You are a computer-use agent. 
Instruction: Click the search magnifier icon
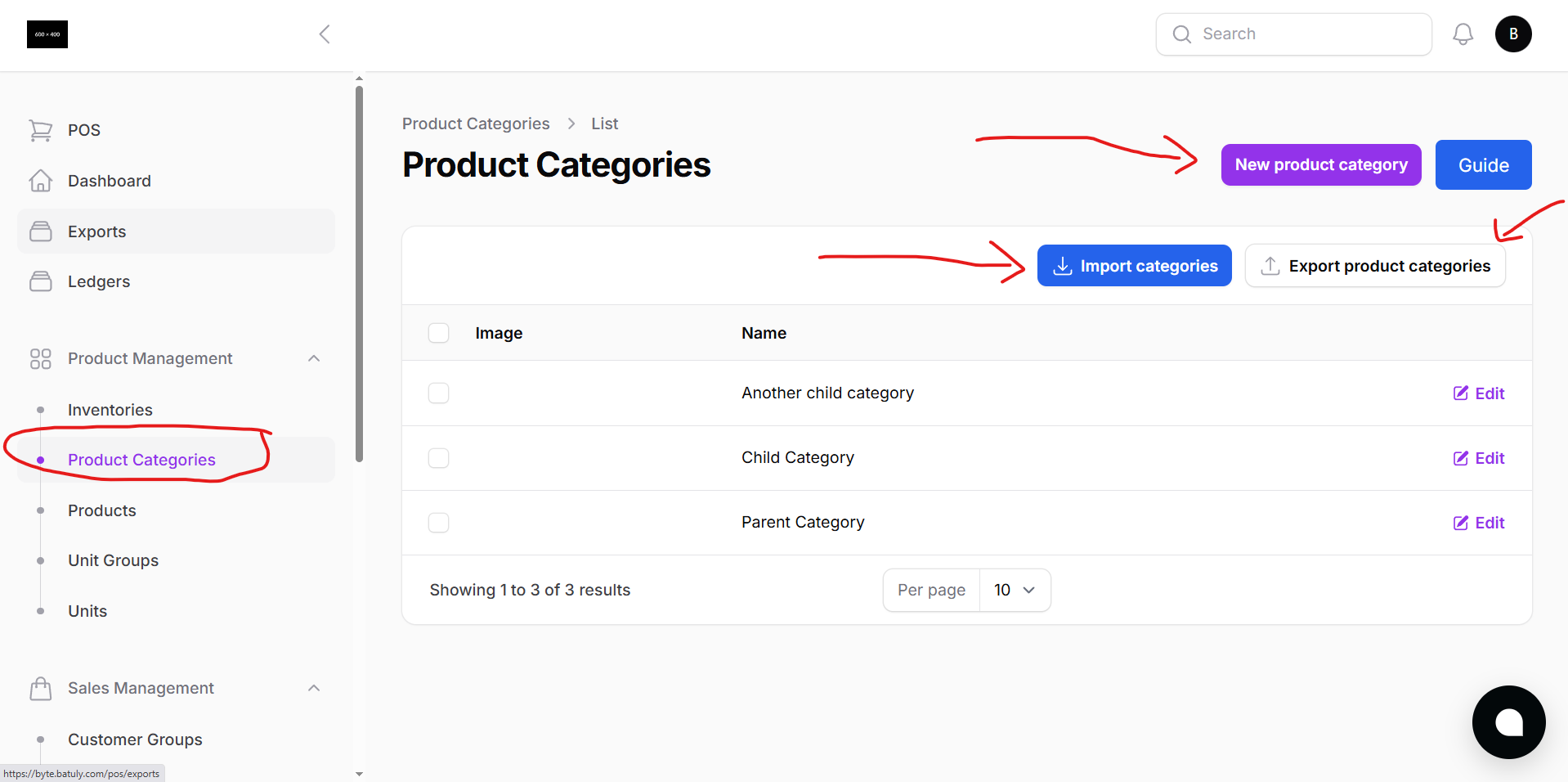click(x=1181, y=34)
